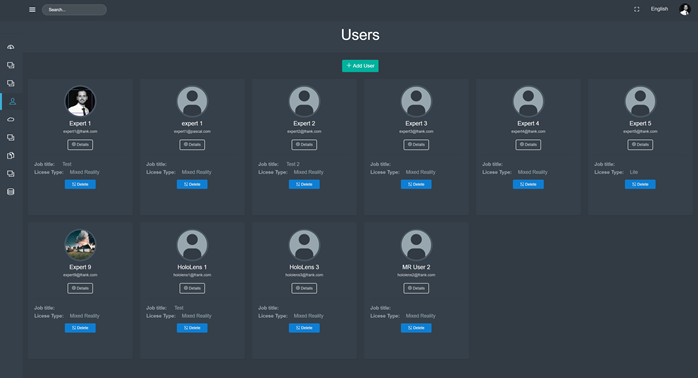Viewport: 698px width, 378px height.
Task: Click the Expert 5 name label
Action: (x=640, y=123)
